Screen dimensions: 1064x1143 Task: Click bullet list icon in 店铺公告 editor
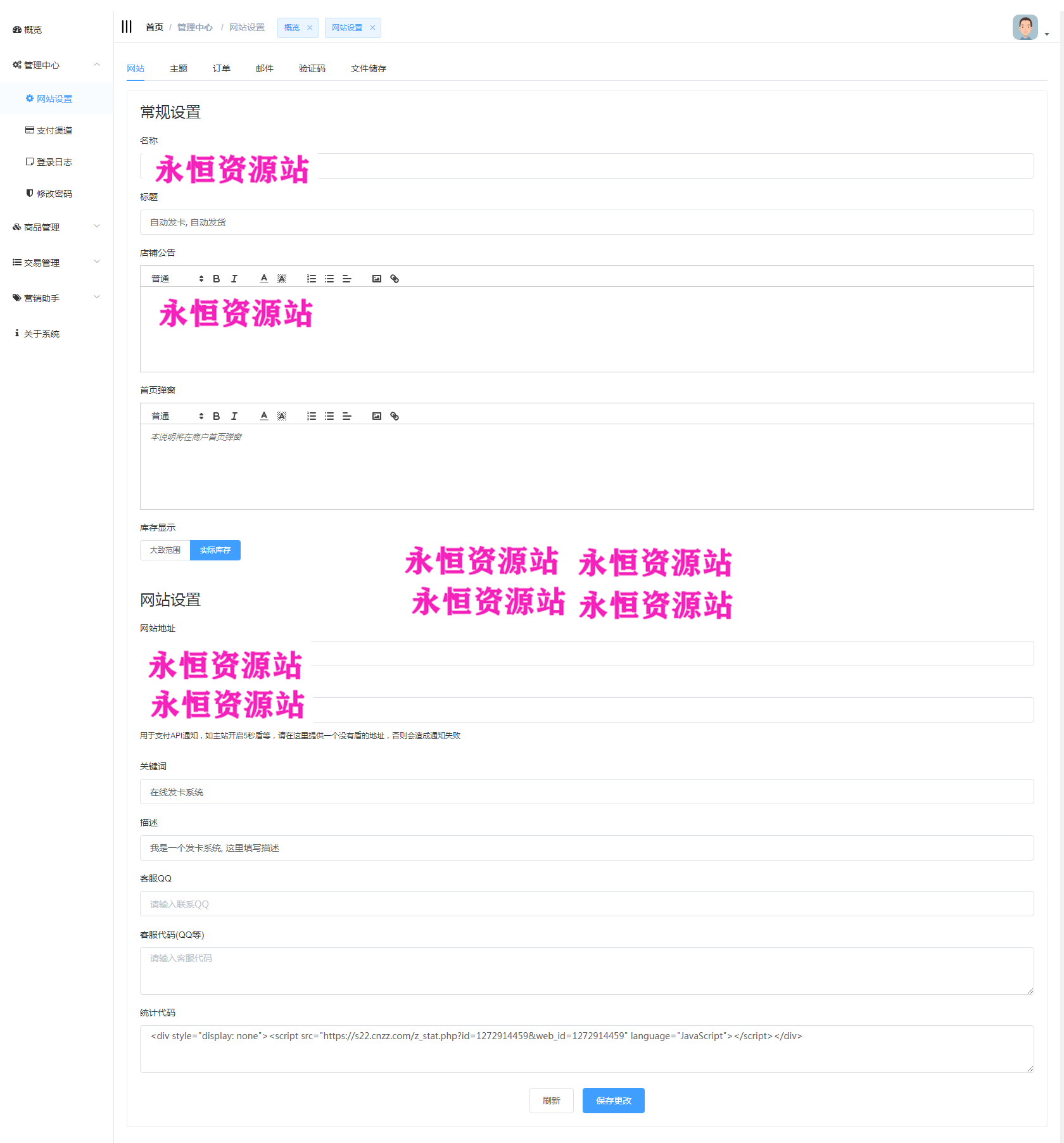(329, 279)
